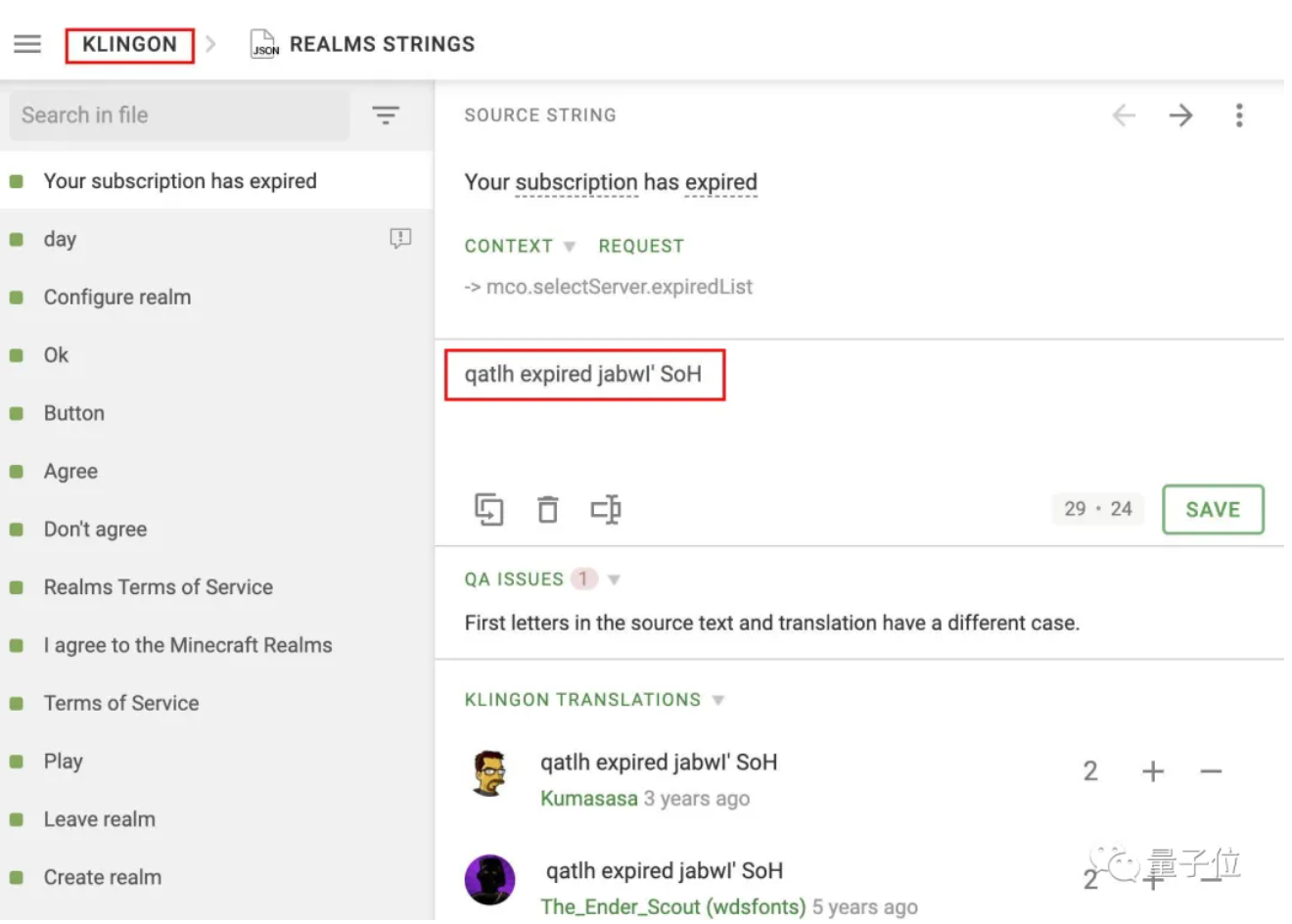Collapse the QA Issues section arrow

(614, 579)
